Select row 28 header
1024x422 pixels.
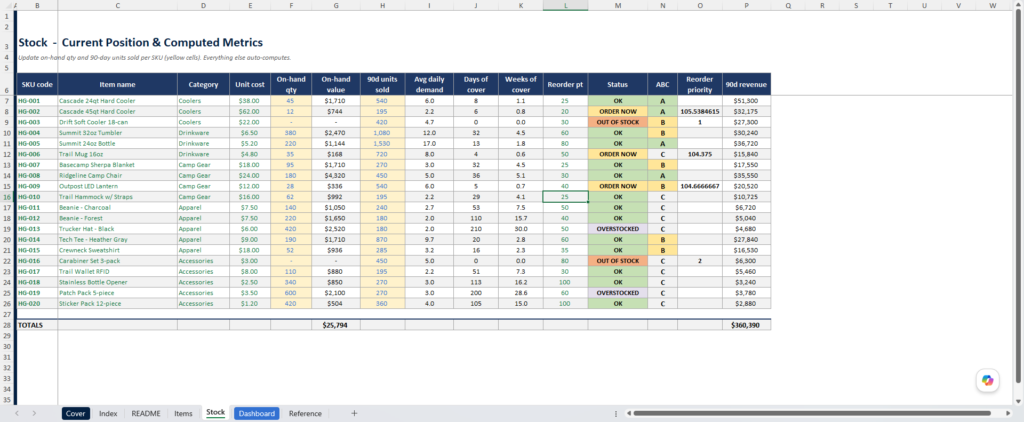click(x=7, y=325)
